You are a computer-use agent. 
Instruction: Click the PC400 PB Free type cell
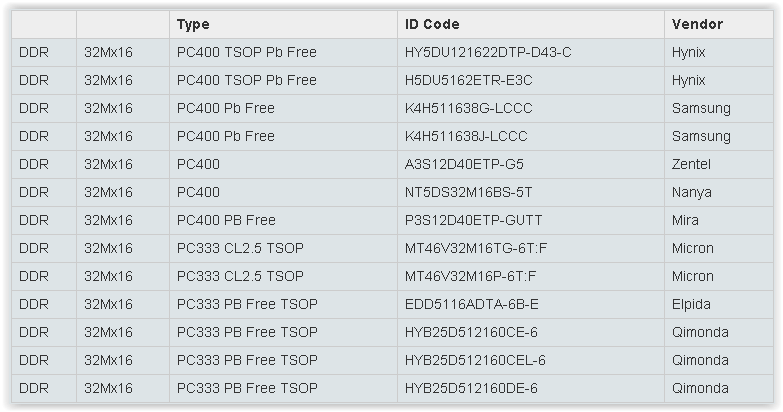pos(283,220)
